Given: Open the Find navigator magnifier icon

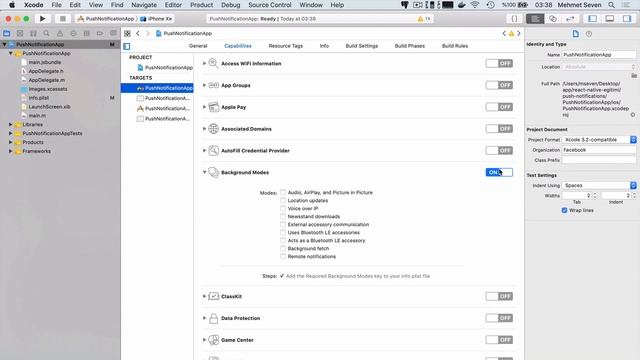Looking at the screenshot, I should pos(47,33).
